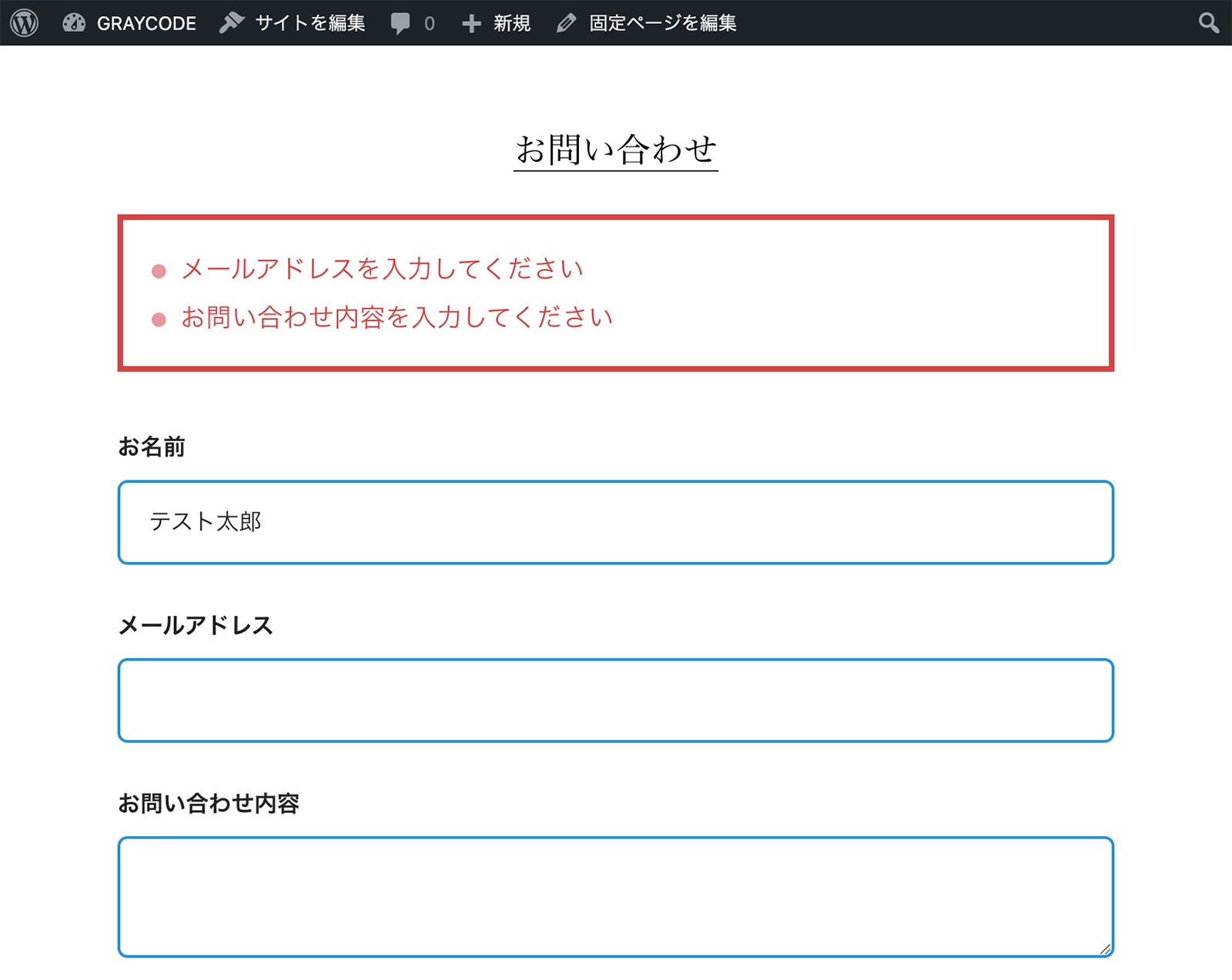The height and width of the screenshot is (980, 1232).
Task: Open the 新規 menu
Action: tap(512, 23)
